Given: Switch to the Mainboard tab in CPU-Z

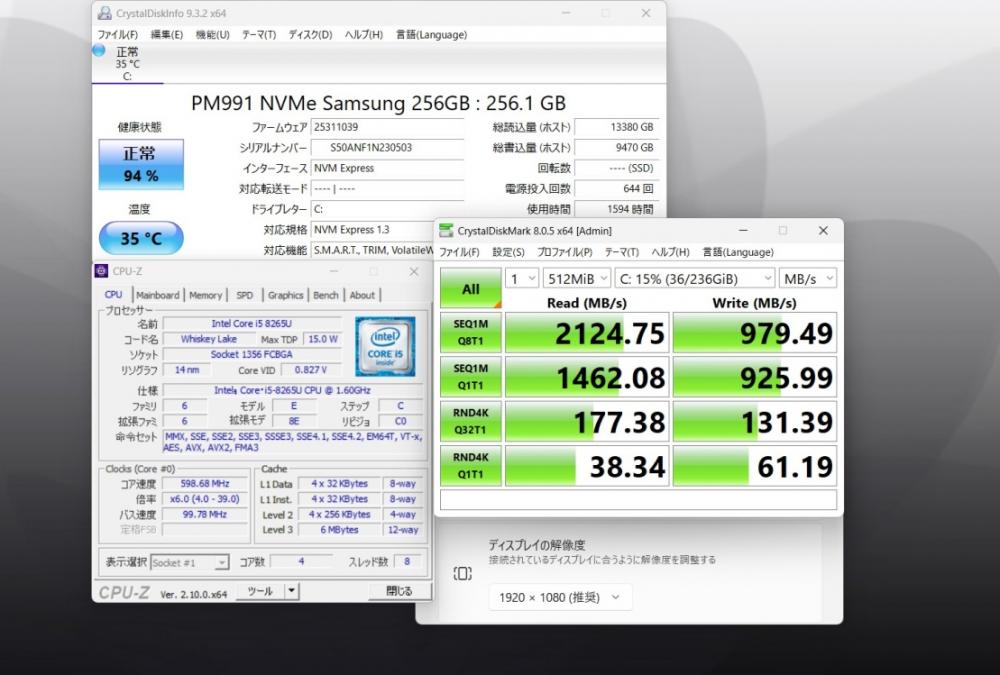Looking at the screenshot, I should click(158, 295).
